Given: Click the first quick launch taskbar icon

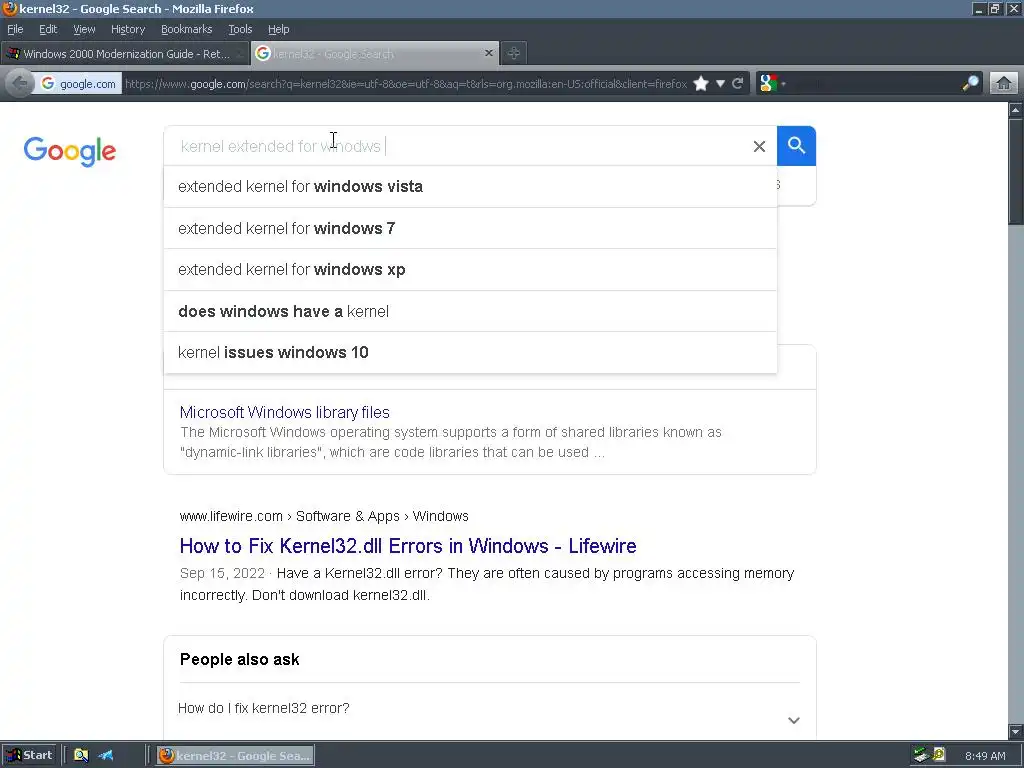Looking at the screenshot, I should 81,756.
